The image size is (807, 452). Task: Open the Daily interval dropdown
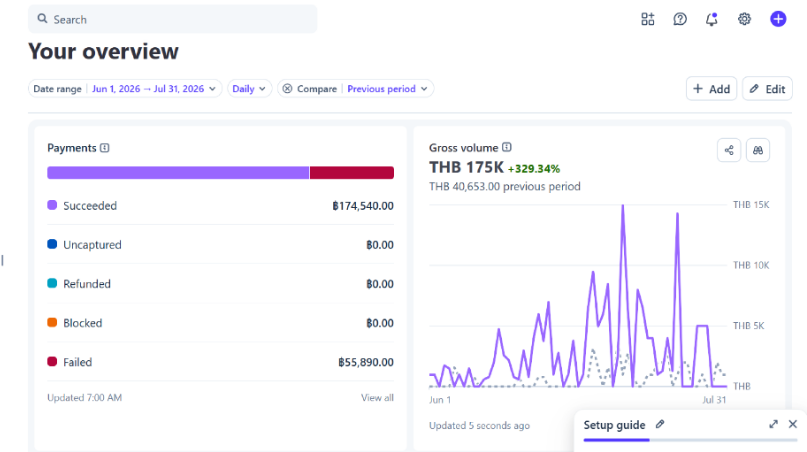249,89
